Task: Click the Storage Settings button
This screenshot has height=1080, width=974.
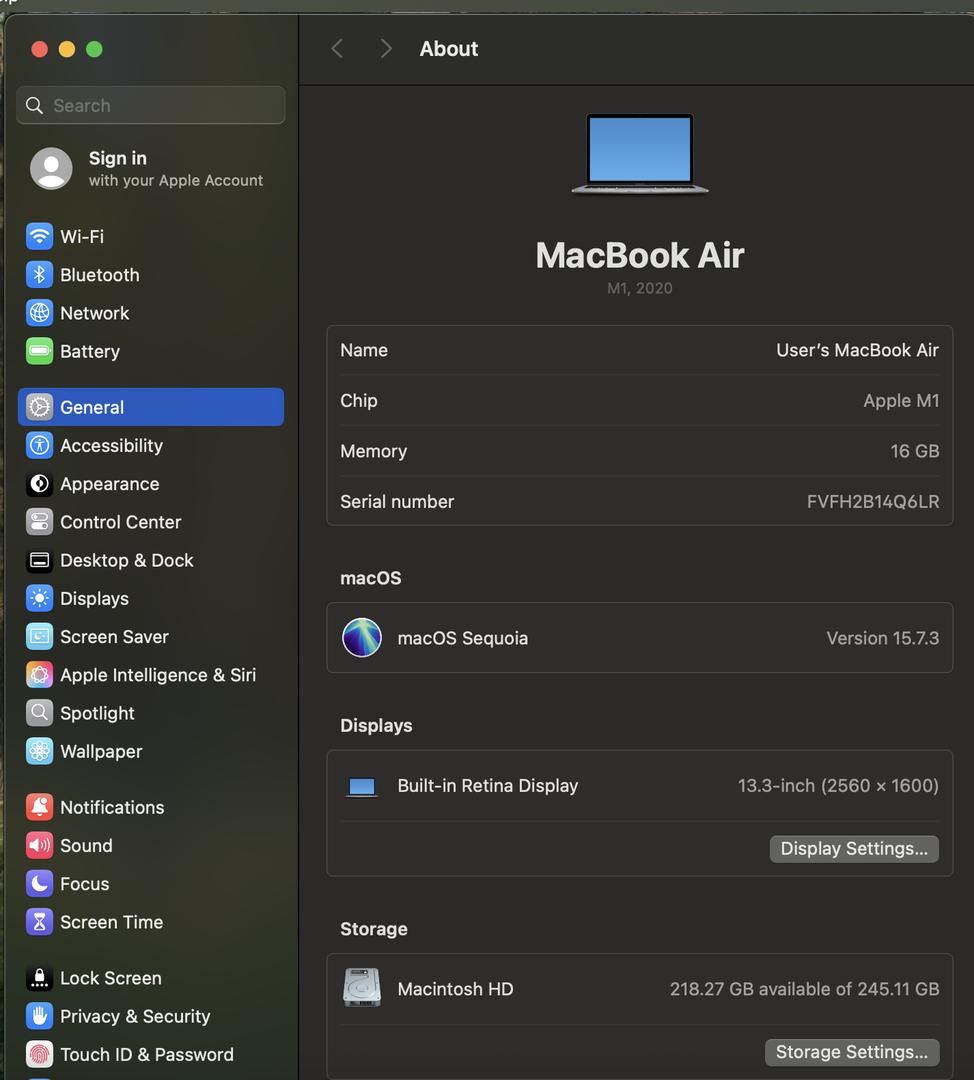Action: coord(851,1052)
